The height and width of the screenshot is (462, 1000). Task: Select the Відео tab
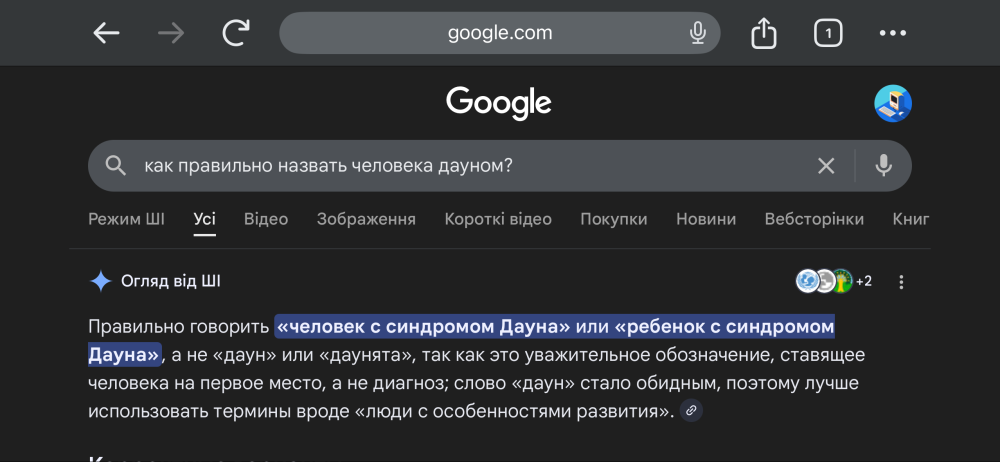[x=266, y=219]
